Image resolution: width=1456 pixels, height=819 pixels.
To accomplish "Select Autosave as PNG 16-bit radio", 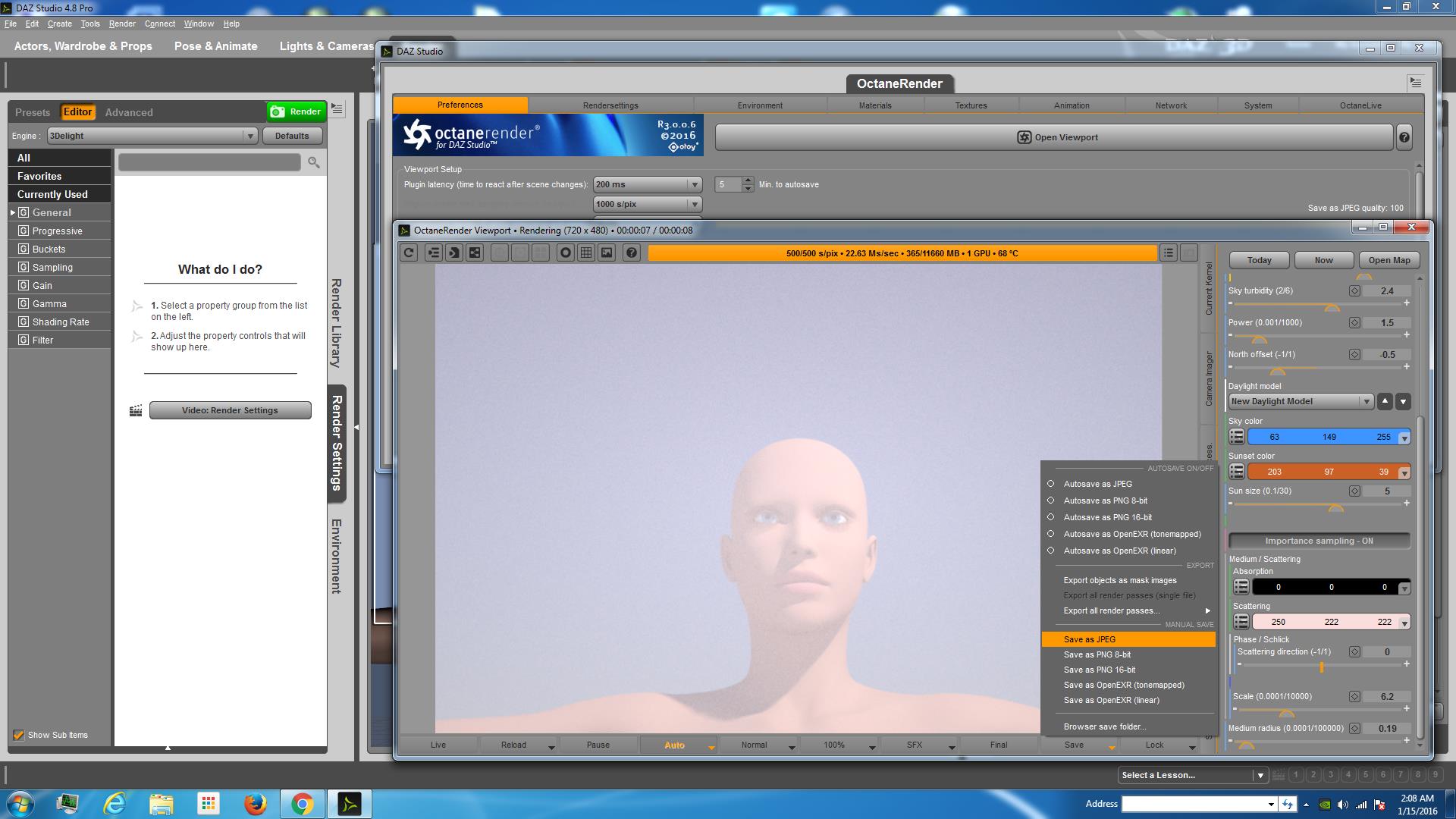I will coord(1051,517).
